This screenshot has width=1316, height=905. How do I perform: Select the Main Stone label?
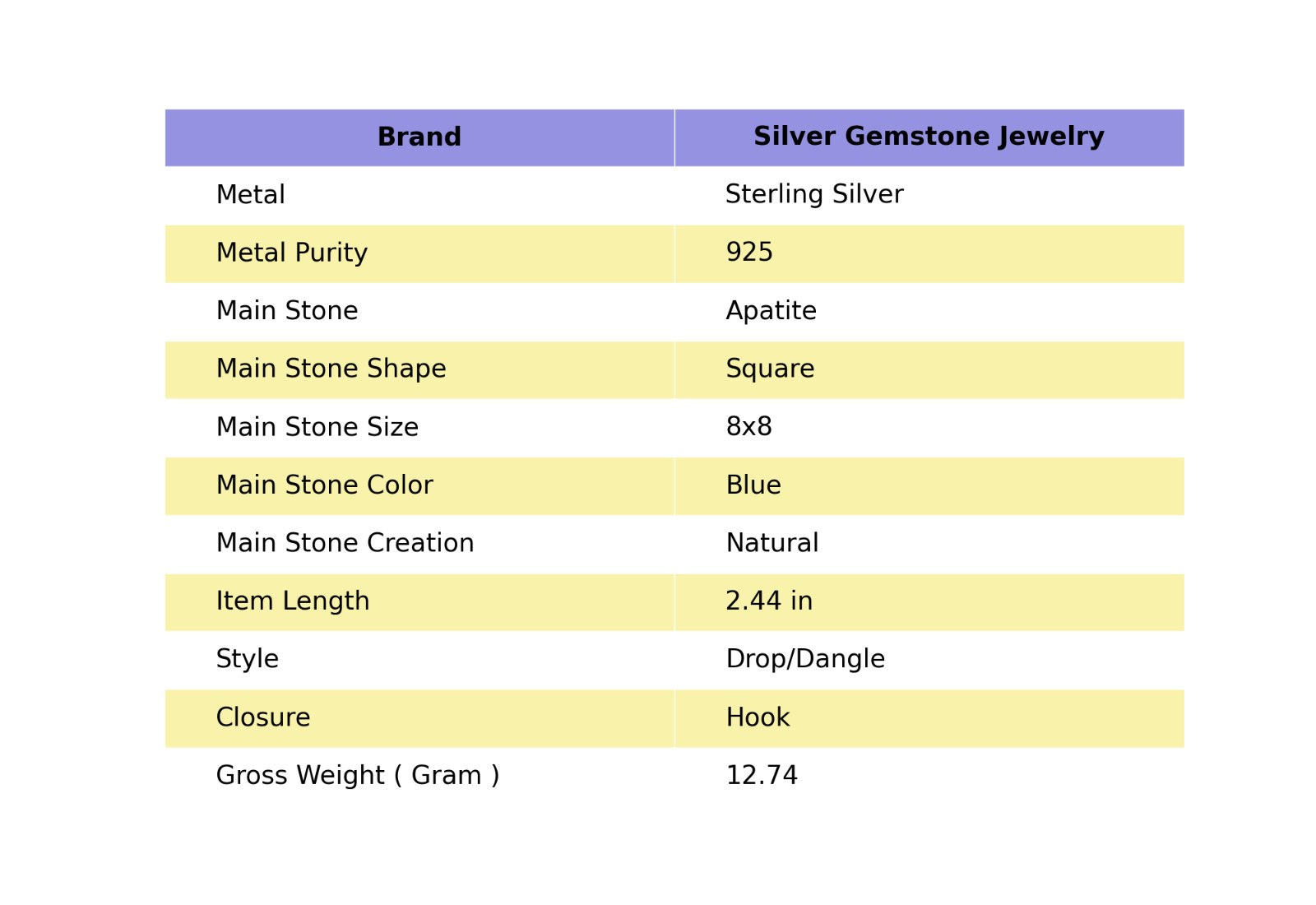[287, 311]
